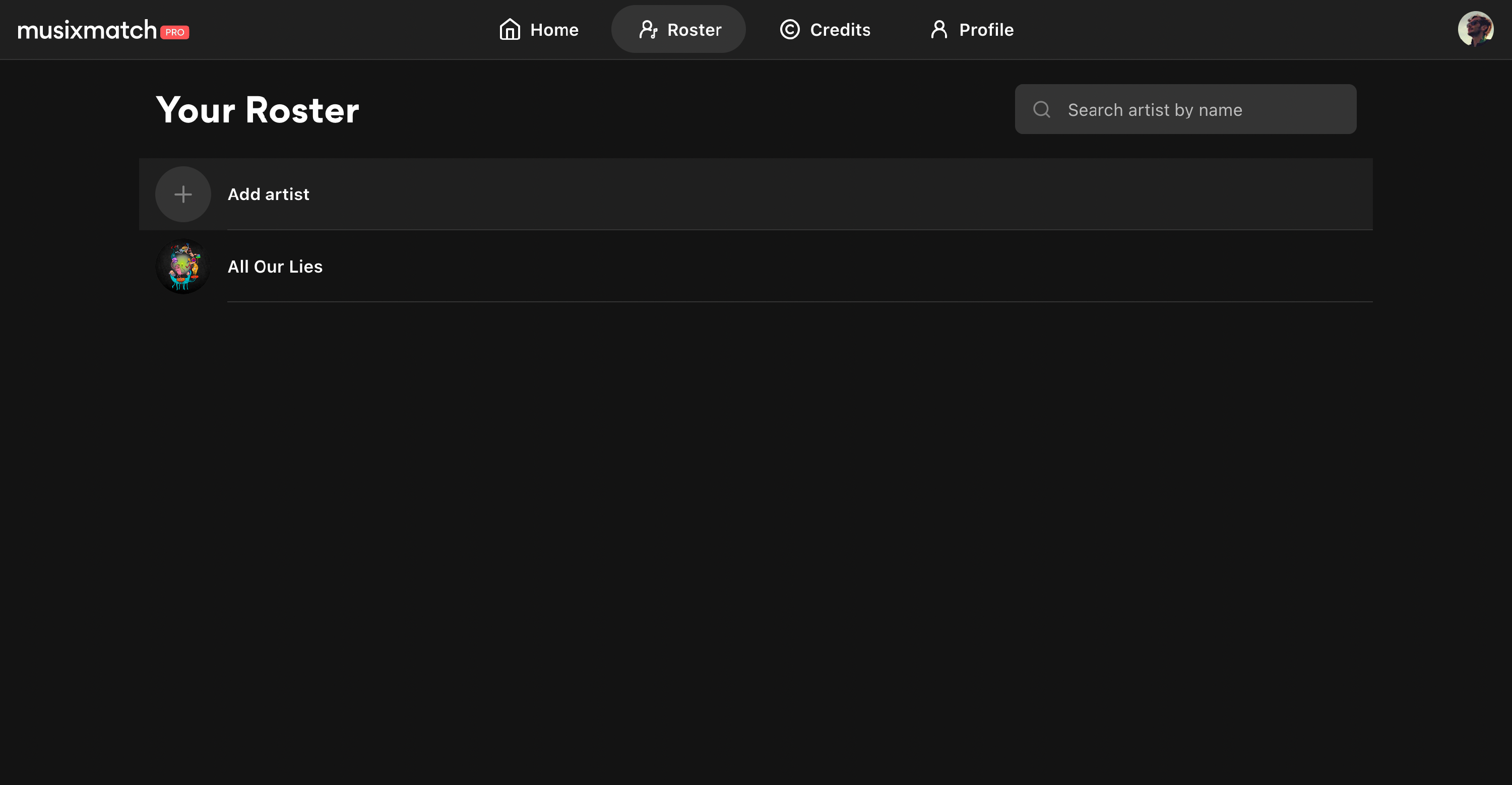Click the Home house icon
The width and height of the screenshot is (1512, 785).
pyautogui.click(x=510, y=29)
